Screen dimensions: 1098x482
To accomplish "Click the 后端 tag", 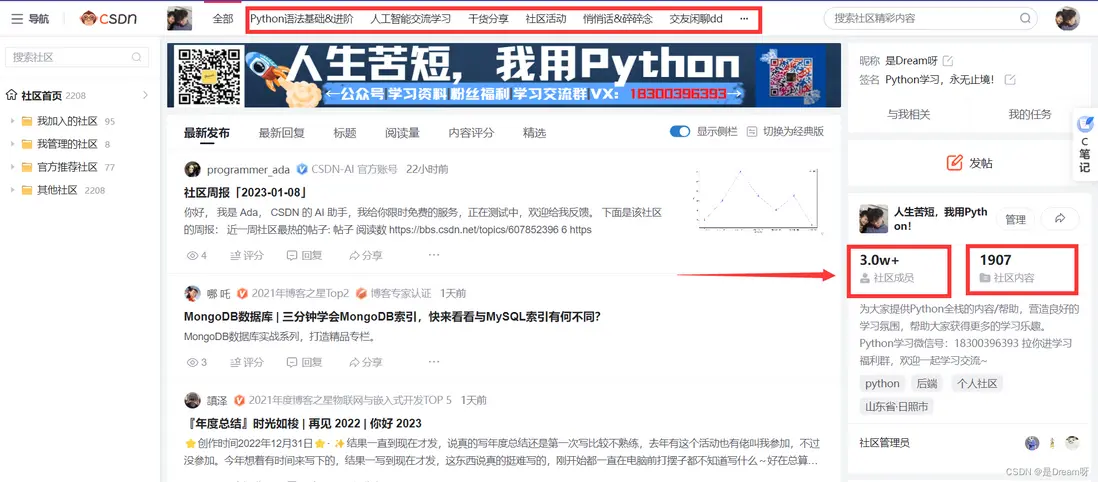I will click(x=927, y=383).
